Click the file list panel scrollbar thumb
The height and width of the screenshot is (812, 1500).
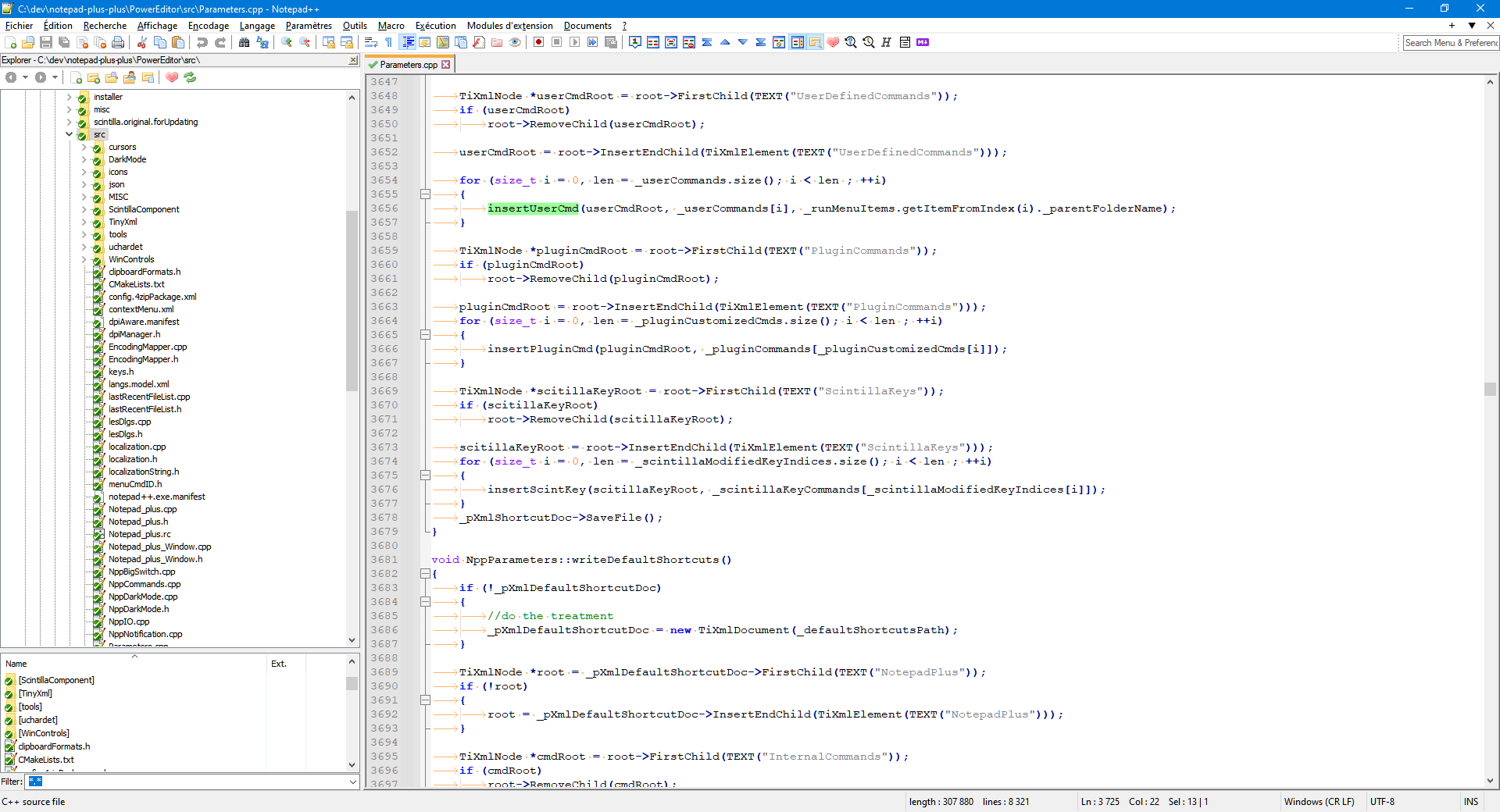click(352, 683)
